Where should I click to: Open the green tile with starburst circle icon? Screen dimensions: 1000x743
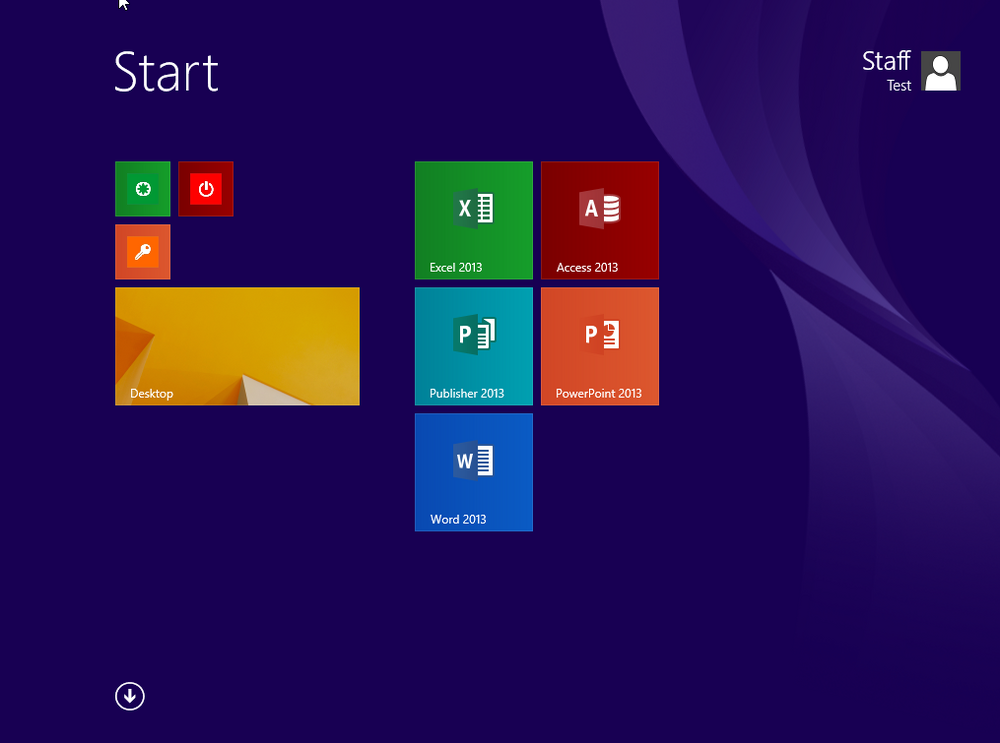pyautogui.click(x=143, y=189)
